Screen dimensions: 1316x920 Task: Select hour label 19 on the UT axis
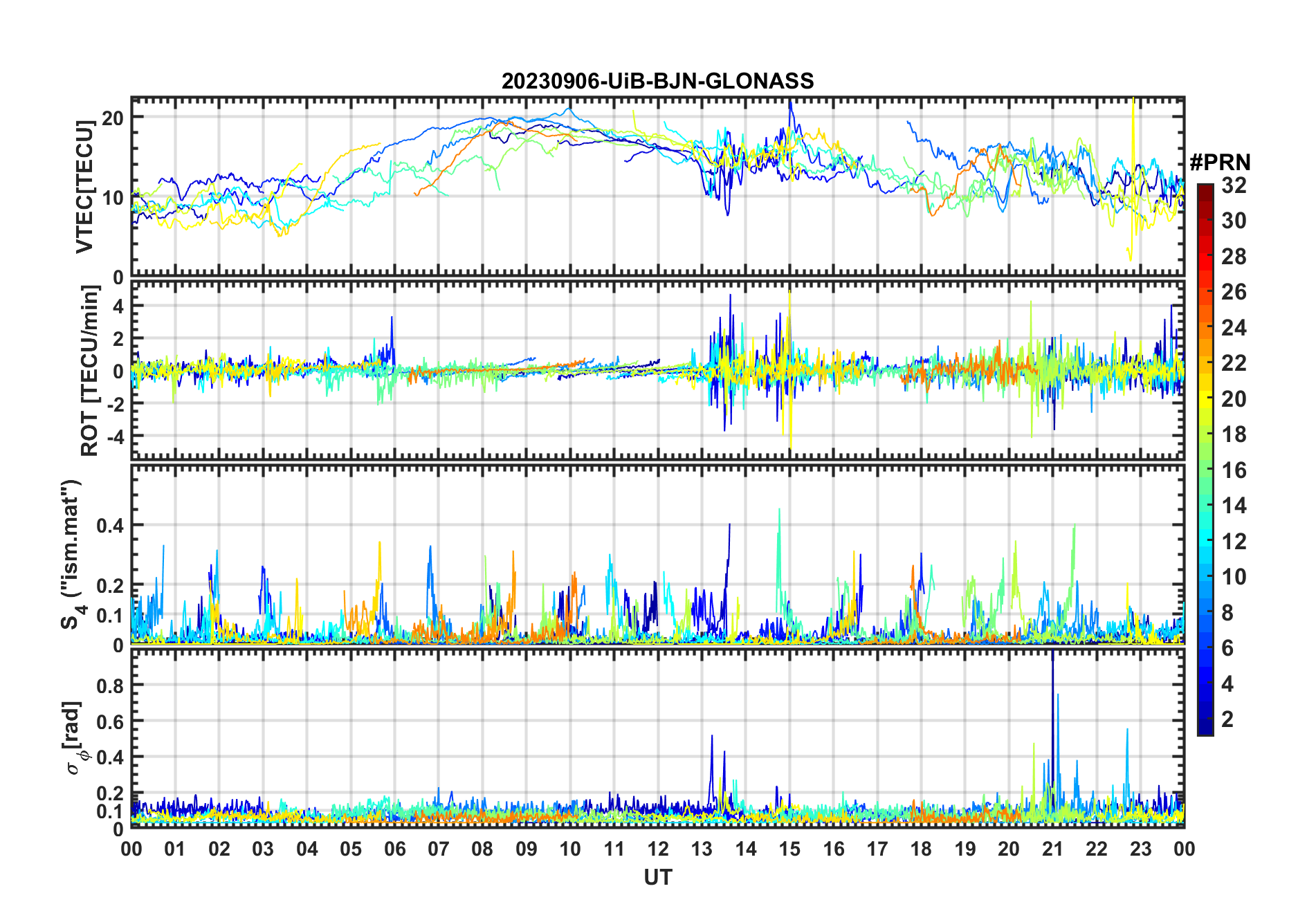coord(965,849)
